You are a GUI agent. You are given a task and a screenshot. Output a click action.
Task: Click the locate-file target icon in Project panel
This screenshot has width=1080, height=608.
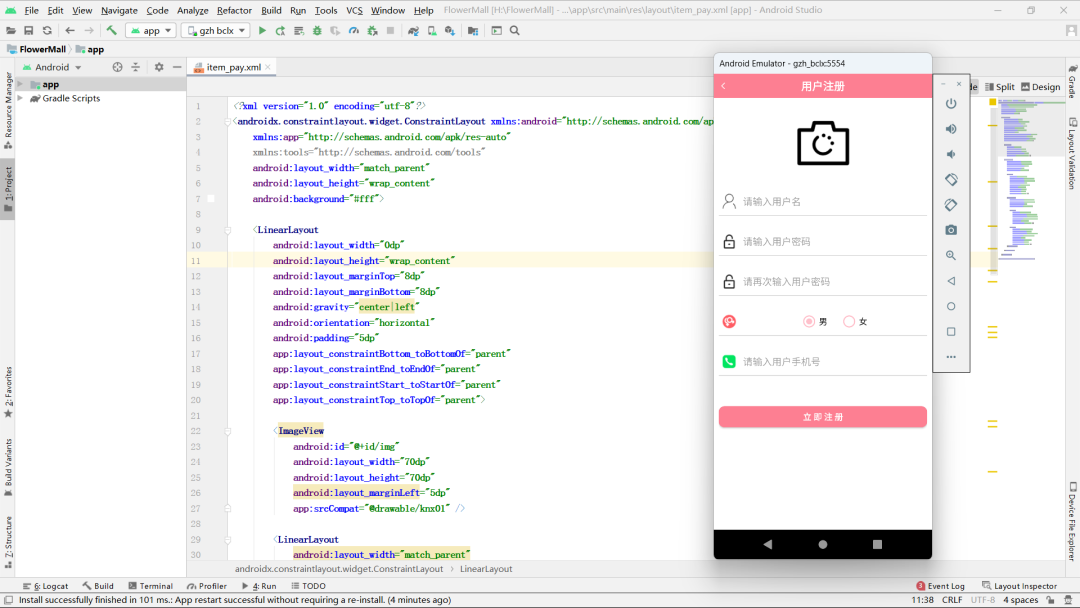[117, 67]
